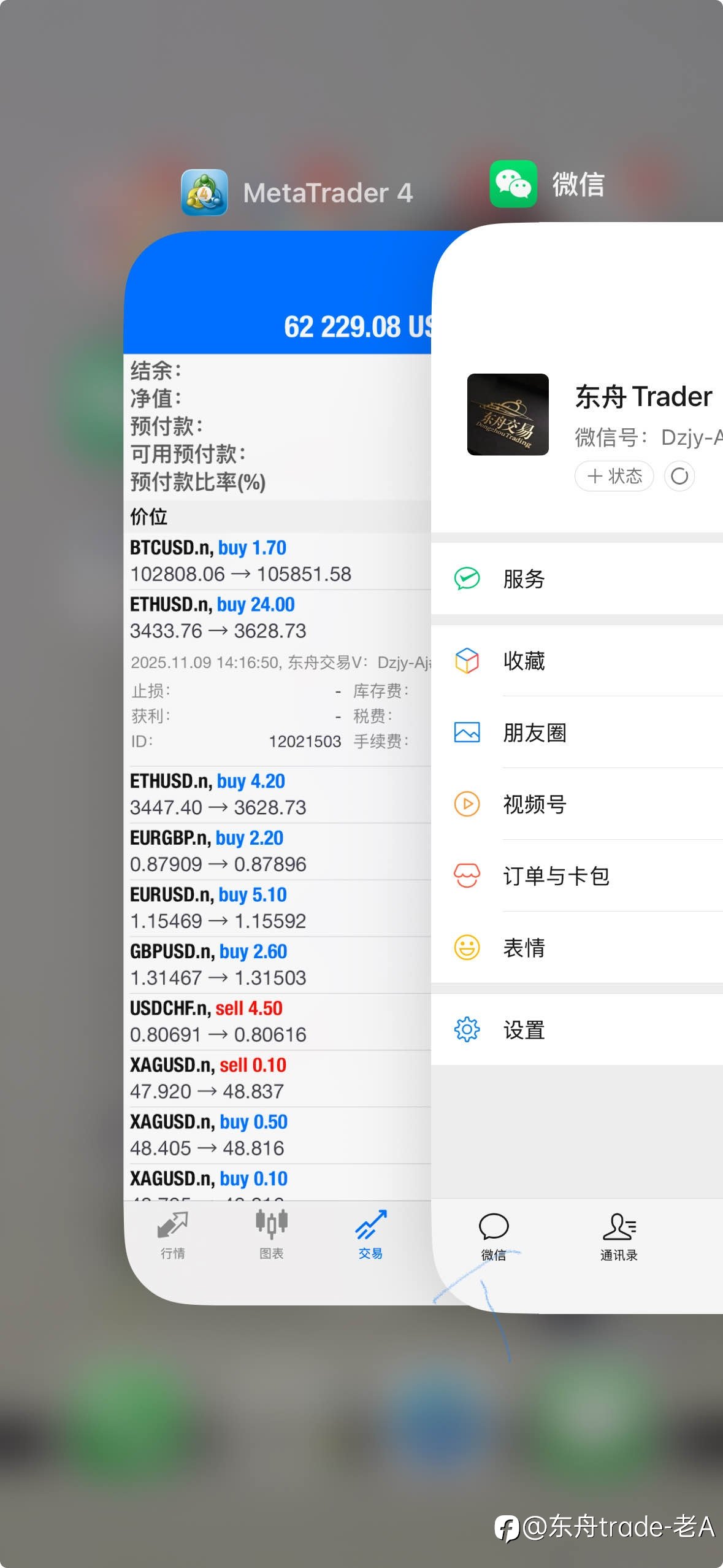Tap the MetaTrader 4 app icon
Viewport: 723px width, 1568px height.
pos(204,192)
